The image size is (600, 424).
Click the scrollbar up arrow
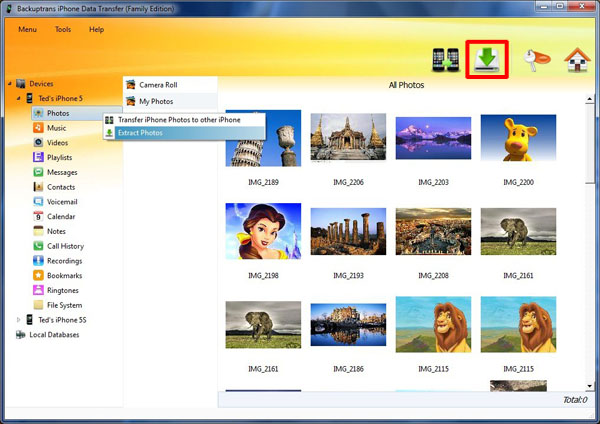click(x=589, y=99)
